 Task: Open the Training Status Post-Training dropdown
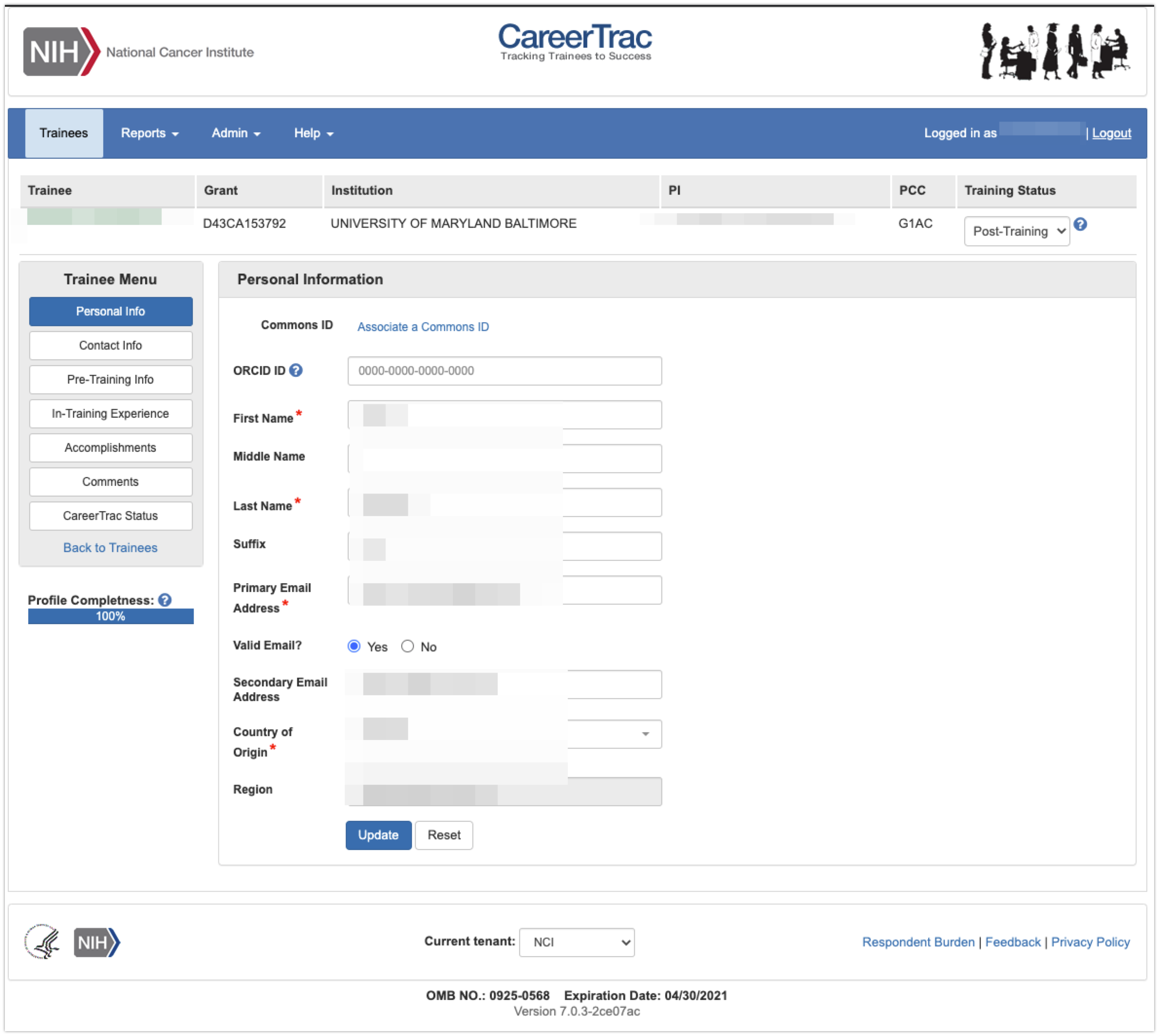(1017, 231)
